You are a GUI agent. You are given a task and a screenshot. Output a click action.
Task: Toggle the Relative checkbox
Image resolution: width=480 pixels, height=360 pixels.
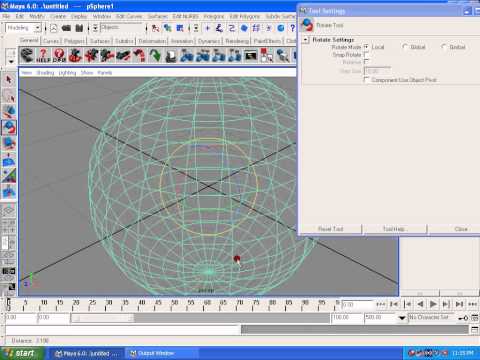coord(366,62)
